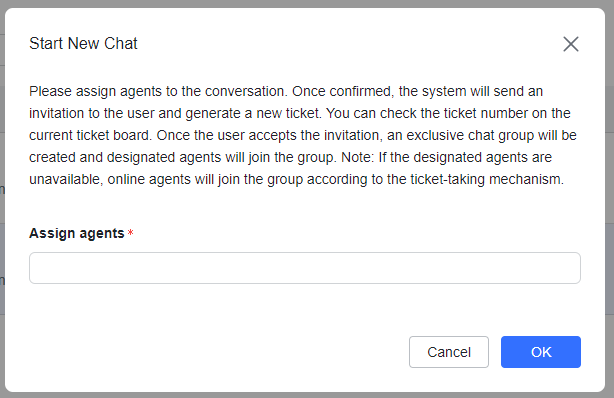Image resolution: width=614 pixels, height=398 pixels.
Task: Click OK to send the invitation
Action: (541, 352)
